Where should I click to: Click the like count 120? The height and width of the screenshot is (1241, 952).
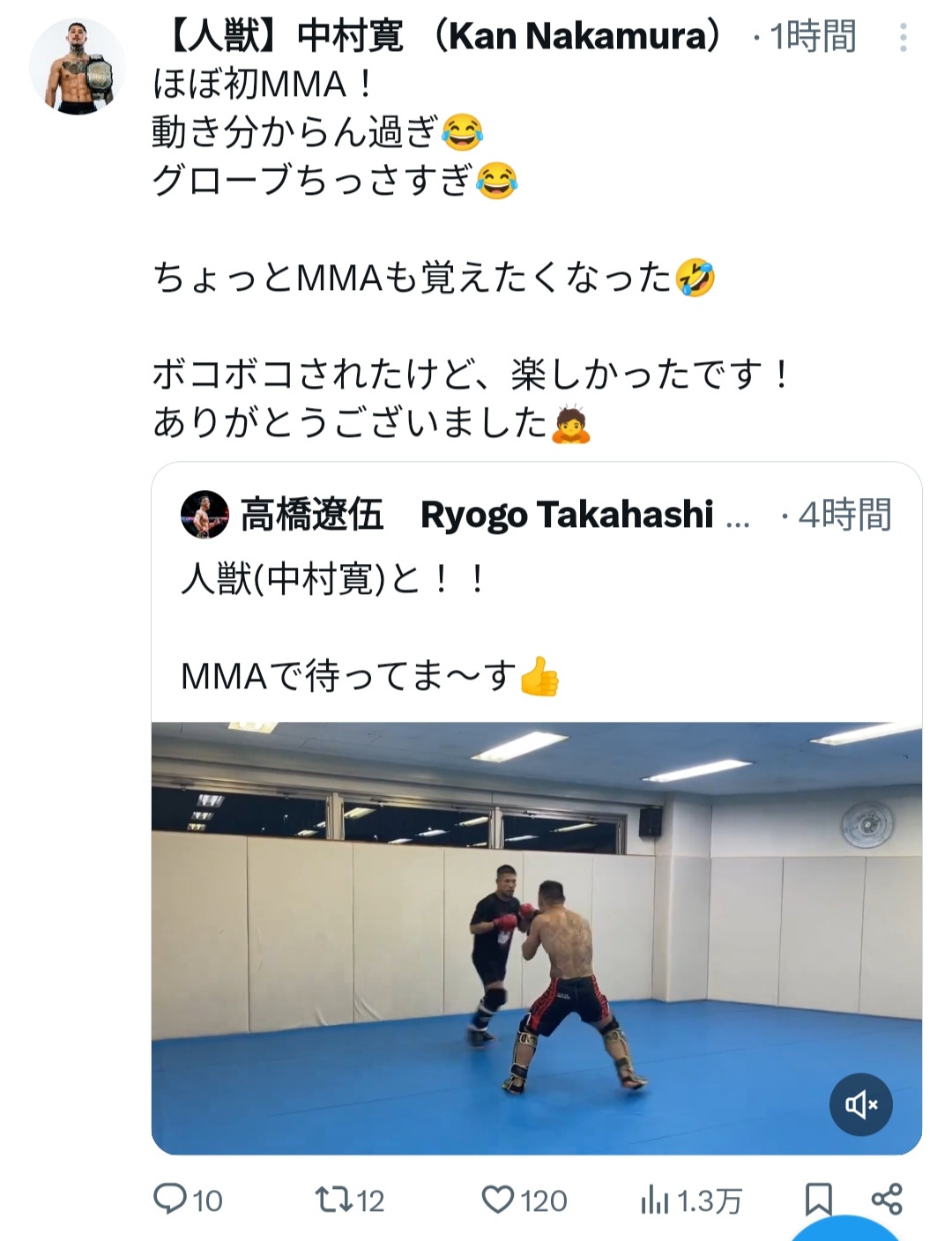(543, 1200)
